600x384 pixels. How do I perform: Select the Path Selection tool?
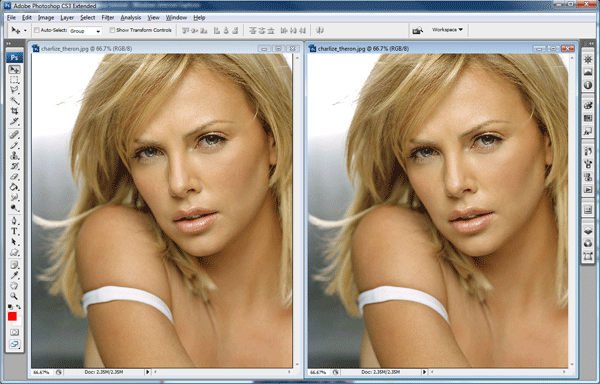(15, 242)
